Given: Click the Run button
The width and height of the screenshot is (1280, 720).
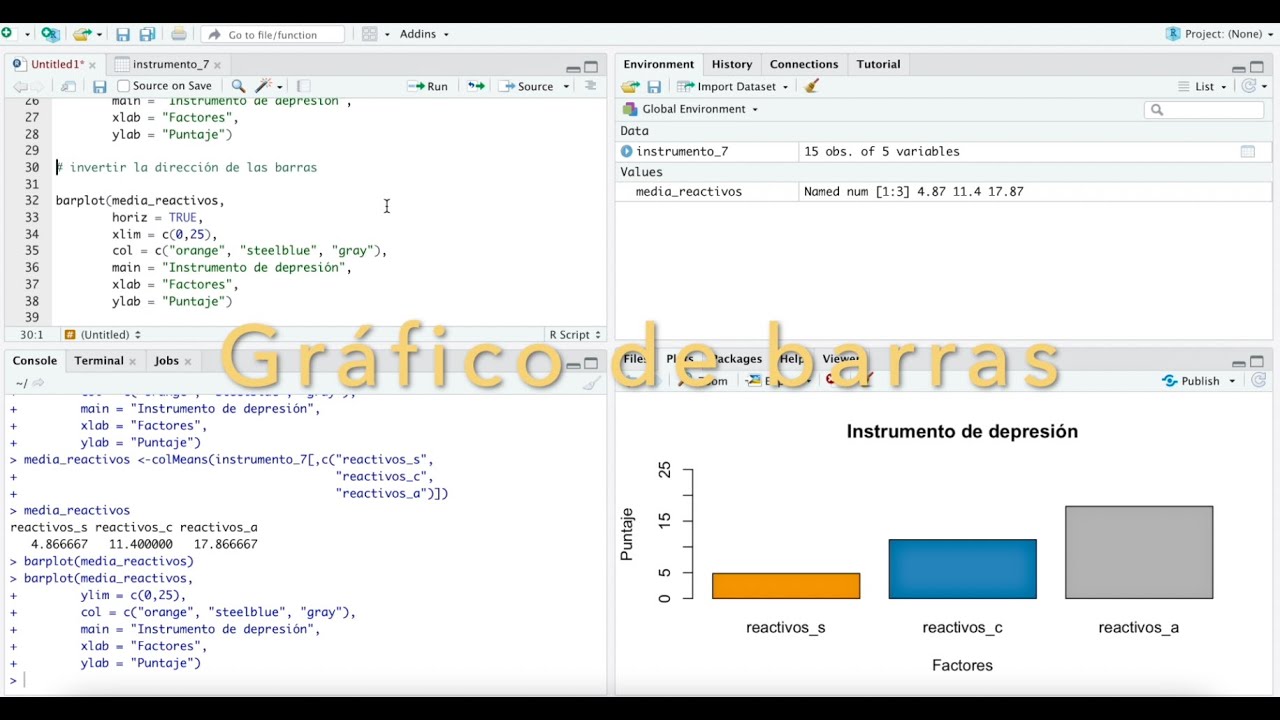Looking at the screenshot, I should point(428,86).
